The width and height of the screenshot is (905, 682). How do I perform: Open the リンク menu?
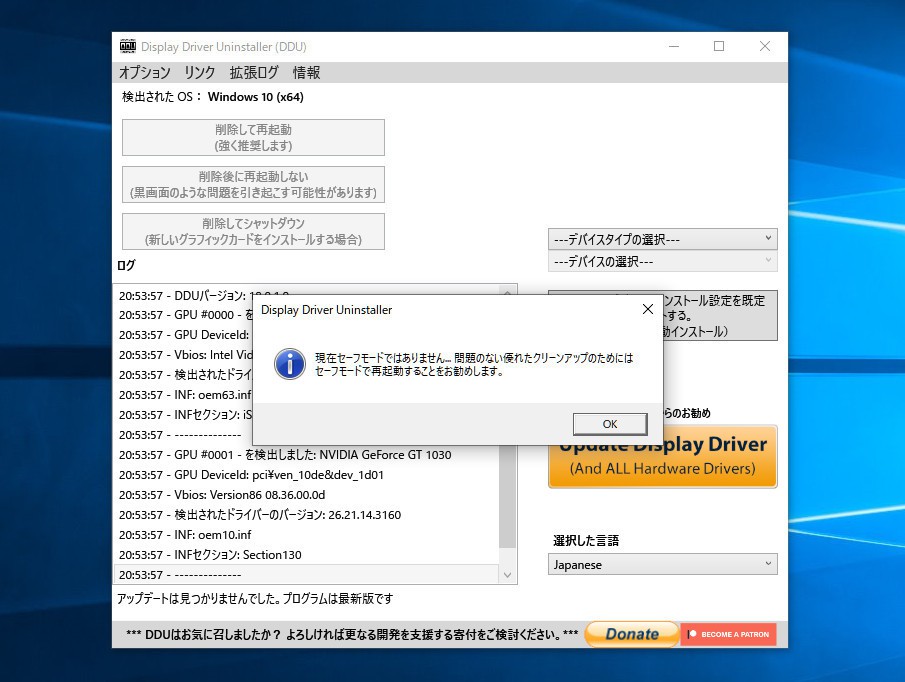199,73
